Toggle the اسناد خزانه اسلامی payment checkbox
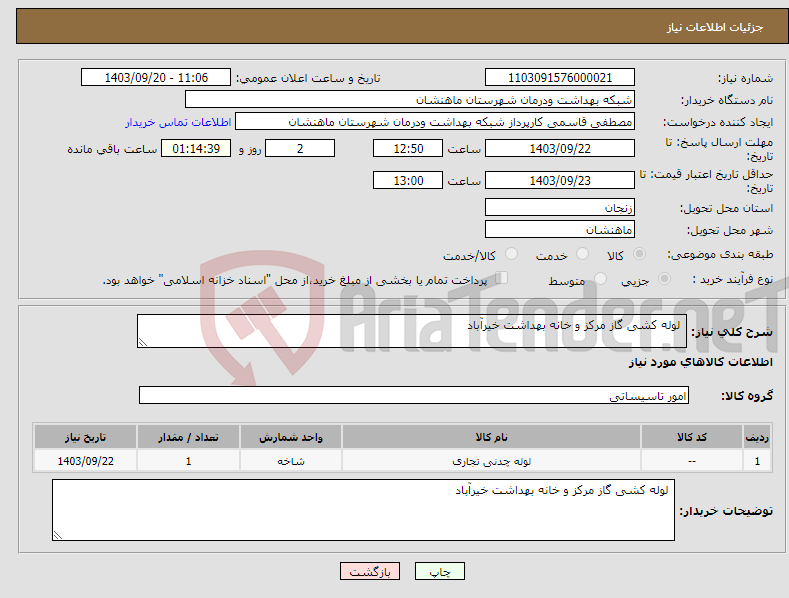The height and width of the screenshot is (598, 789). click(x=502, y=278)
